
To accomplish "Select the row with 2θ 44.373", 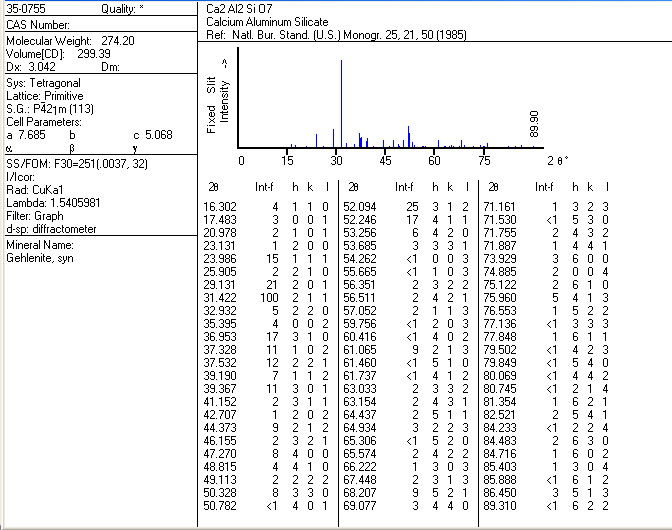I will pos(266,428).
